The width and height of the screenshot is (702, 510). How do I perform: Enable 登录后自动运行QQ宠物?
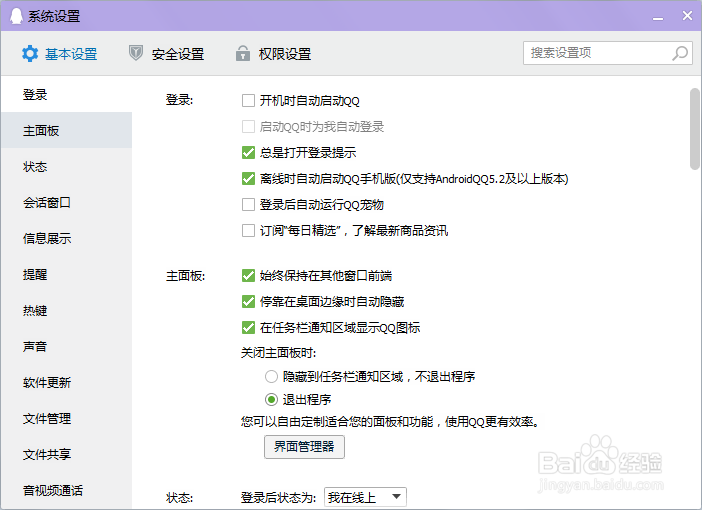point(248,205)
